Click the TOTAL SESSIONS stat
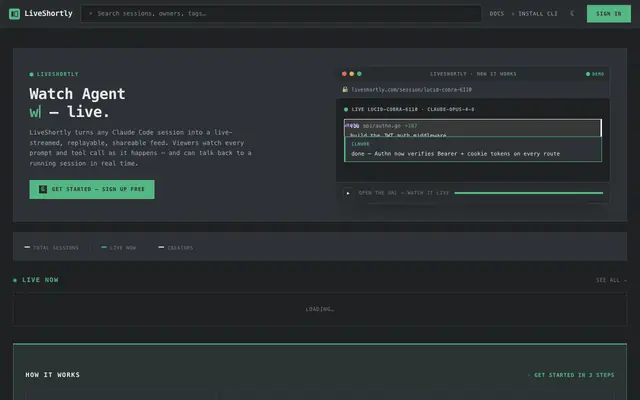The width and height of the screenshot is (640, 400). pyautogui.click(x=52, y=248)
